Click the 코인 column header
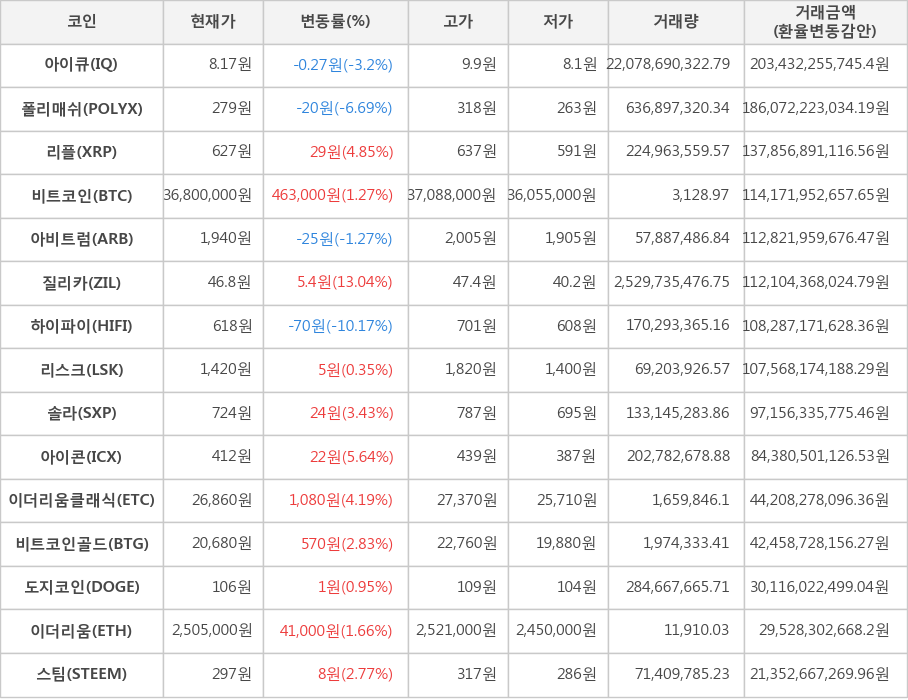This screenshot has height=700, width=908. [x=81, y=22]
